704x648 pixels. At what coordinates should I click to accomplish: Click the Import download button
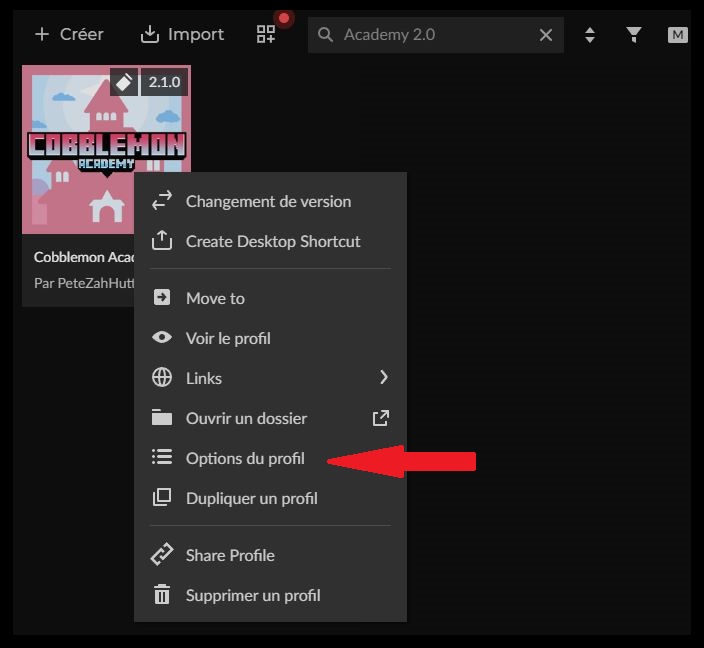tap(181, 34)
